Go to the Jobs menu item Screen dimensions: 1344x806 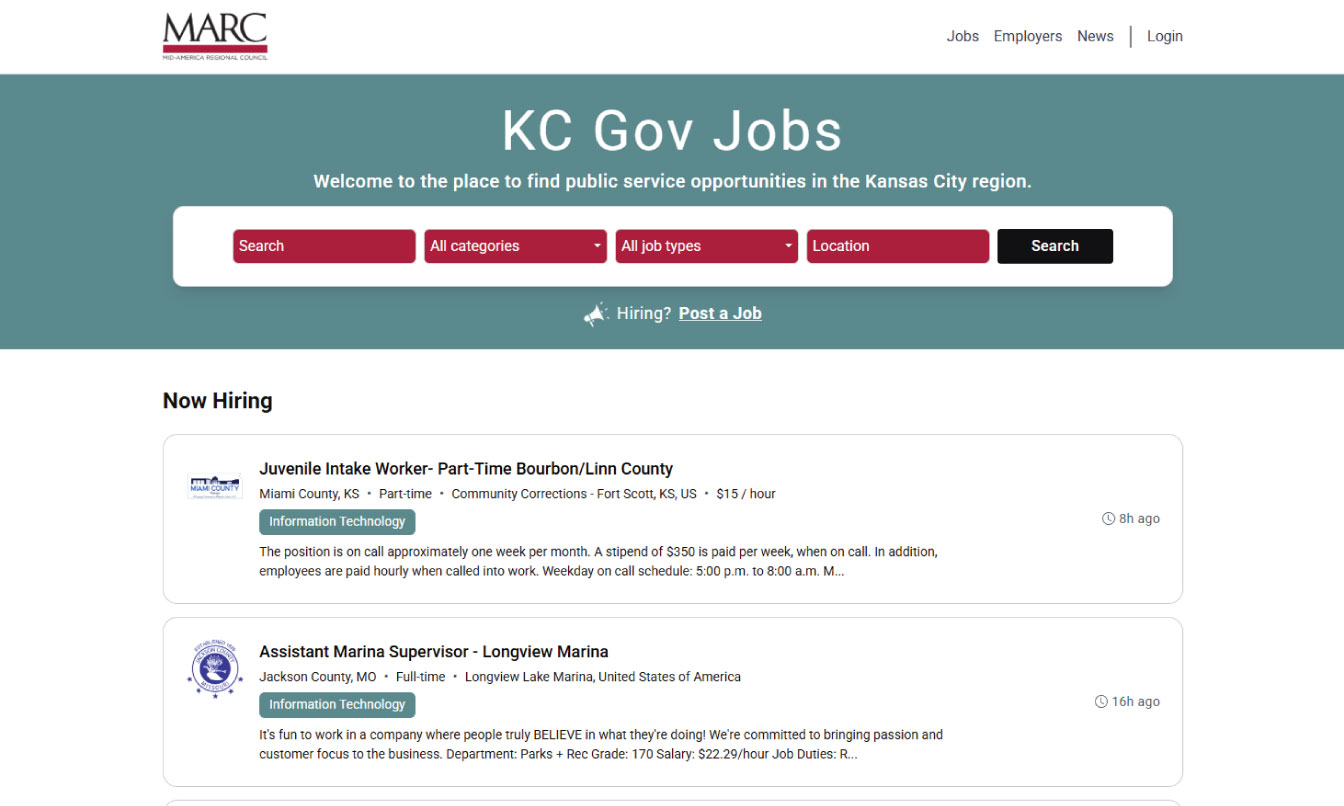click(x=962, y=36)
